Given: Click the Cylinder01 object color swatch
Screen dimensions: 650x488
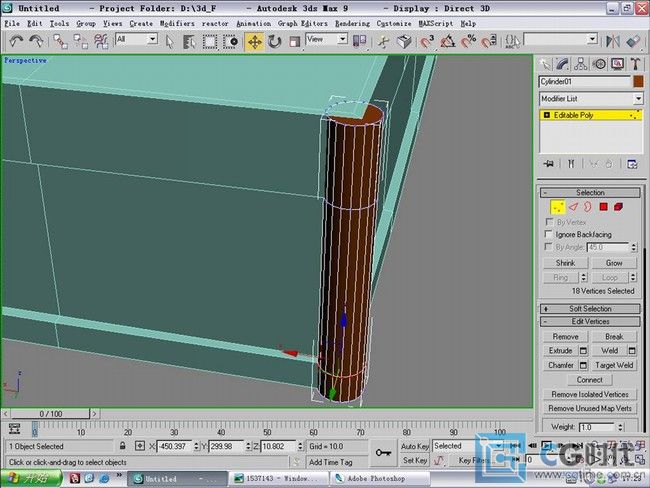Looking at the screenshot, I should click(x=638, y=82).
